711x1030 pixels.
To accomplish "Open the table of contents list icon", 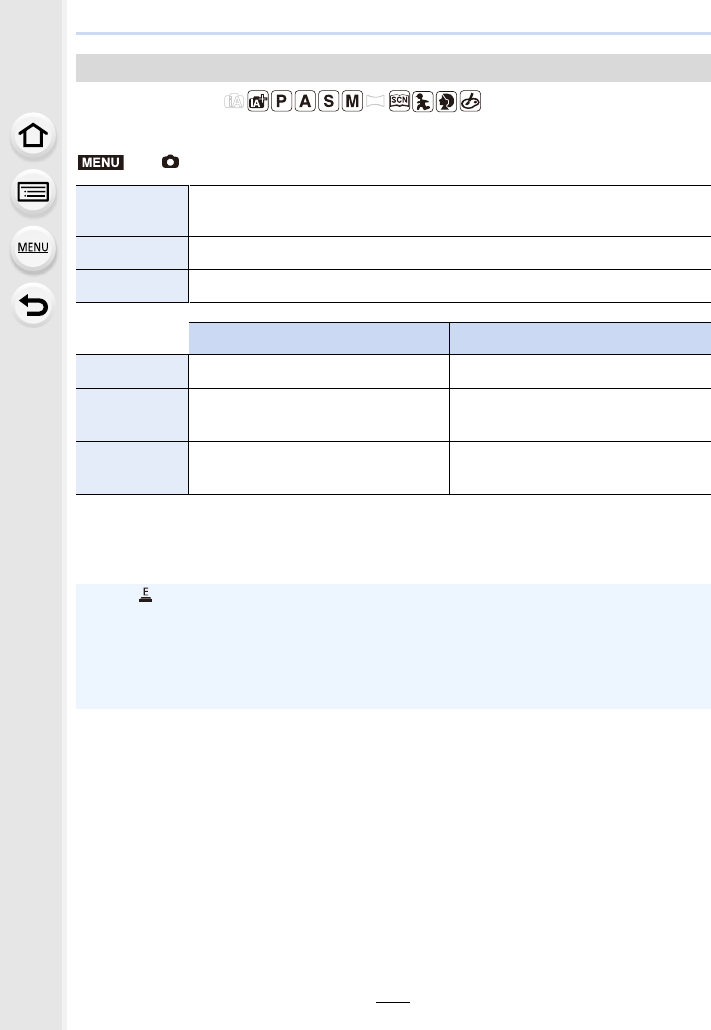I will pos(33,192).
